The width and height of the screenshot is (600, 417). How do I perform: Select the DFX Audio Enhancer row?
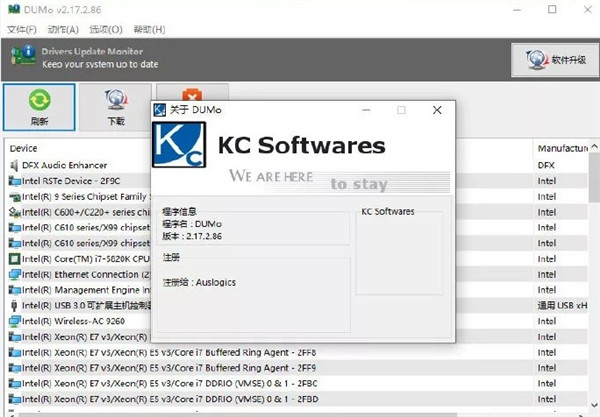297,165
